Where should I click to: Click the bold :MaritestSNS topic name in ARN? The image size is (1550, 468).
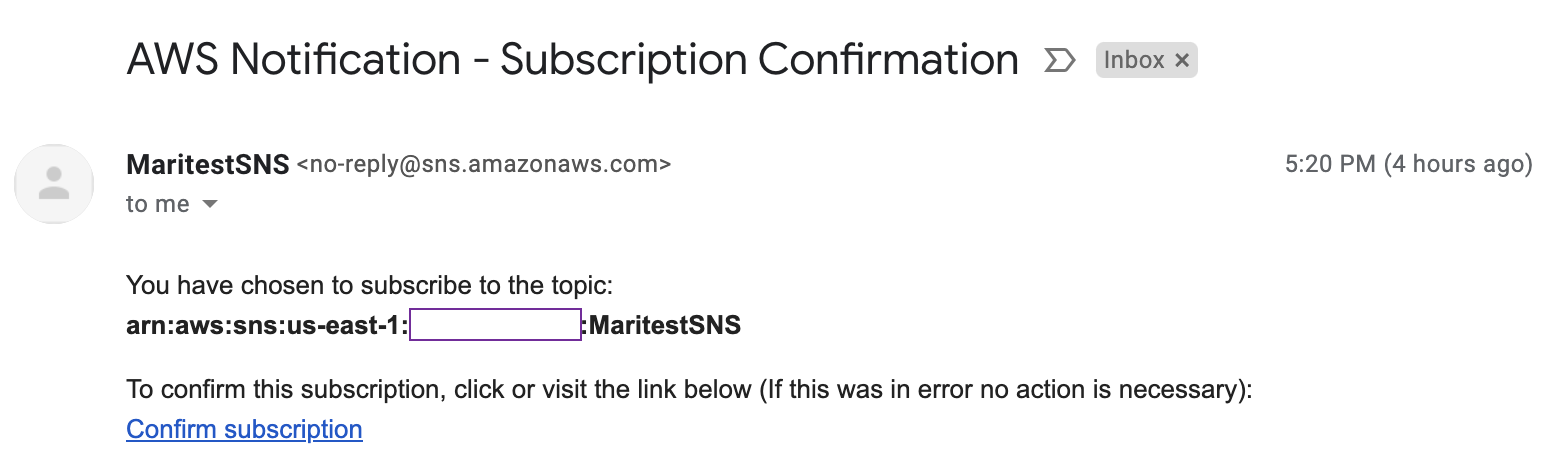pyautogui.click(x=663, y=325)
